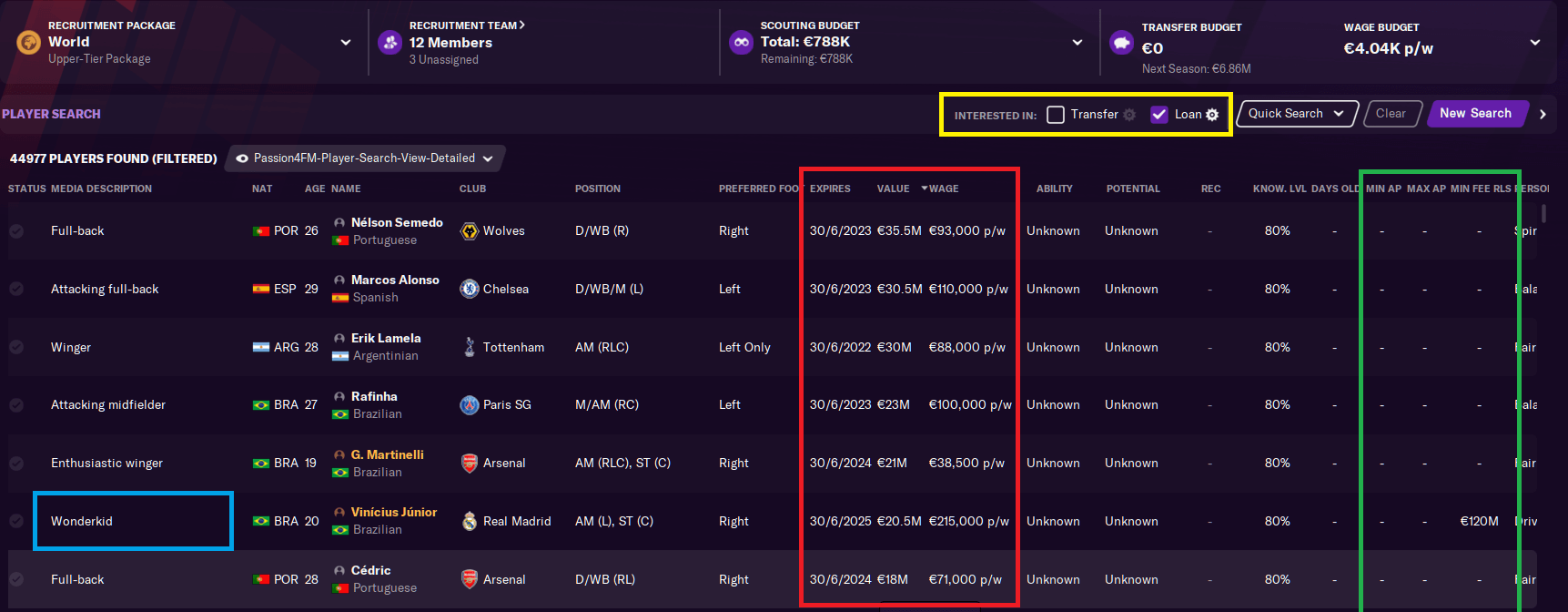Viewport: 1568px width, 612px height.
Task: Click Nélson Semedo's player profile icon
Action: coord(339,222)
